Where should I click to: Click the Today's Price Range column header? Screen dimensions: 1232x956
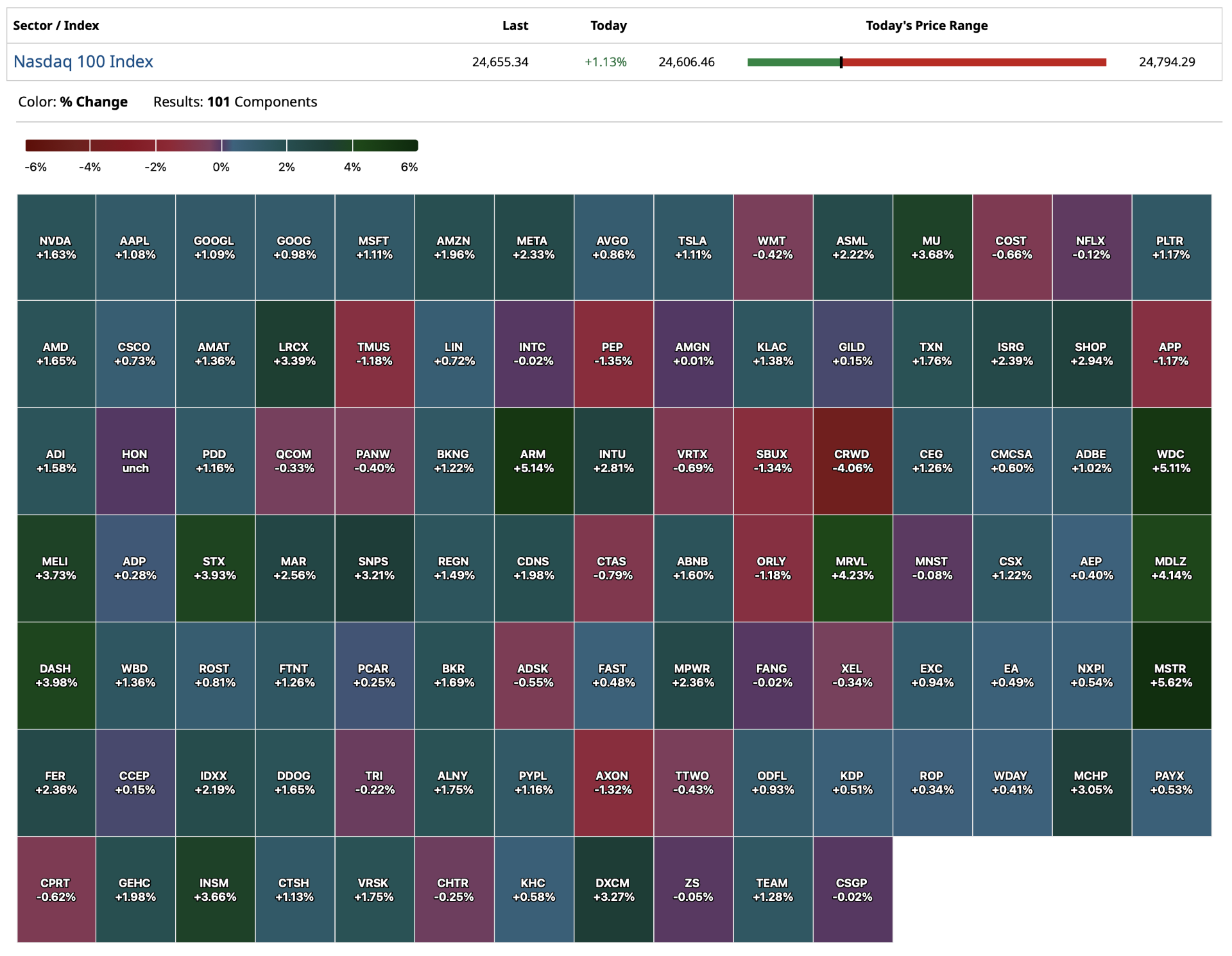(926, 26)
